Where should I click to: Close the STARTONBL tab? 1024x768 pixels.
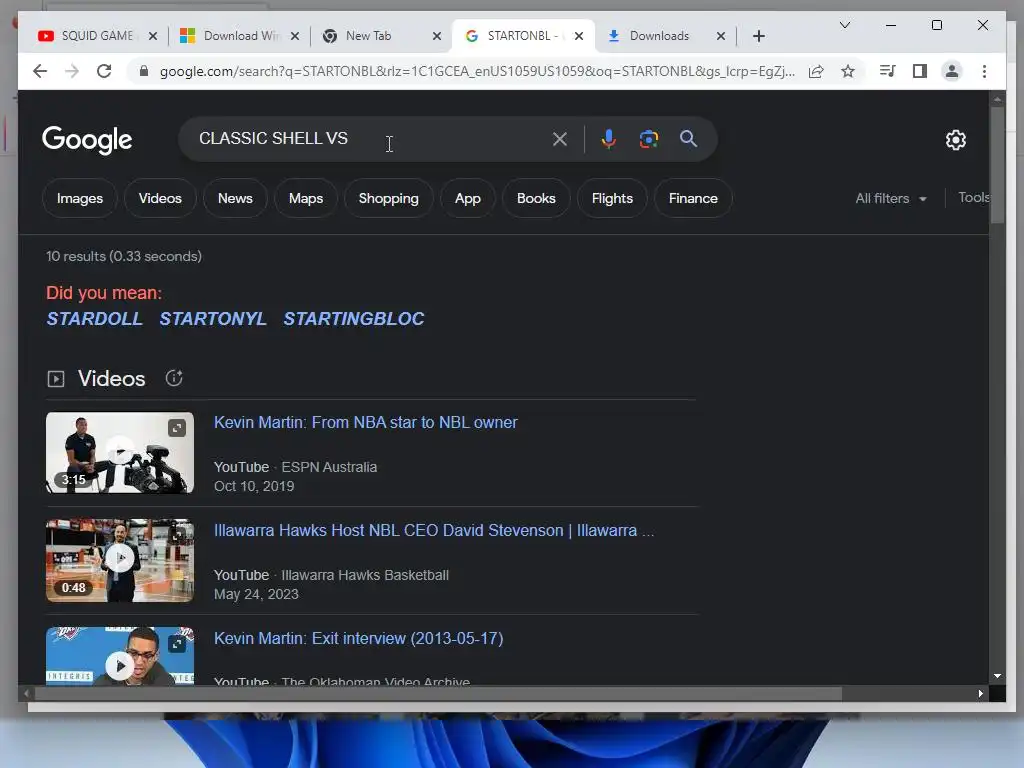[x=579, y=36]
